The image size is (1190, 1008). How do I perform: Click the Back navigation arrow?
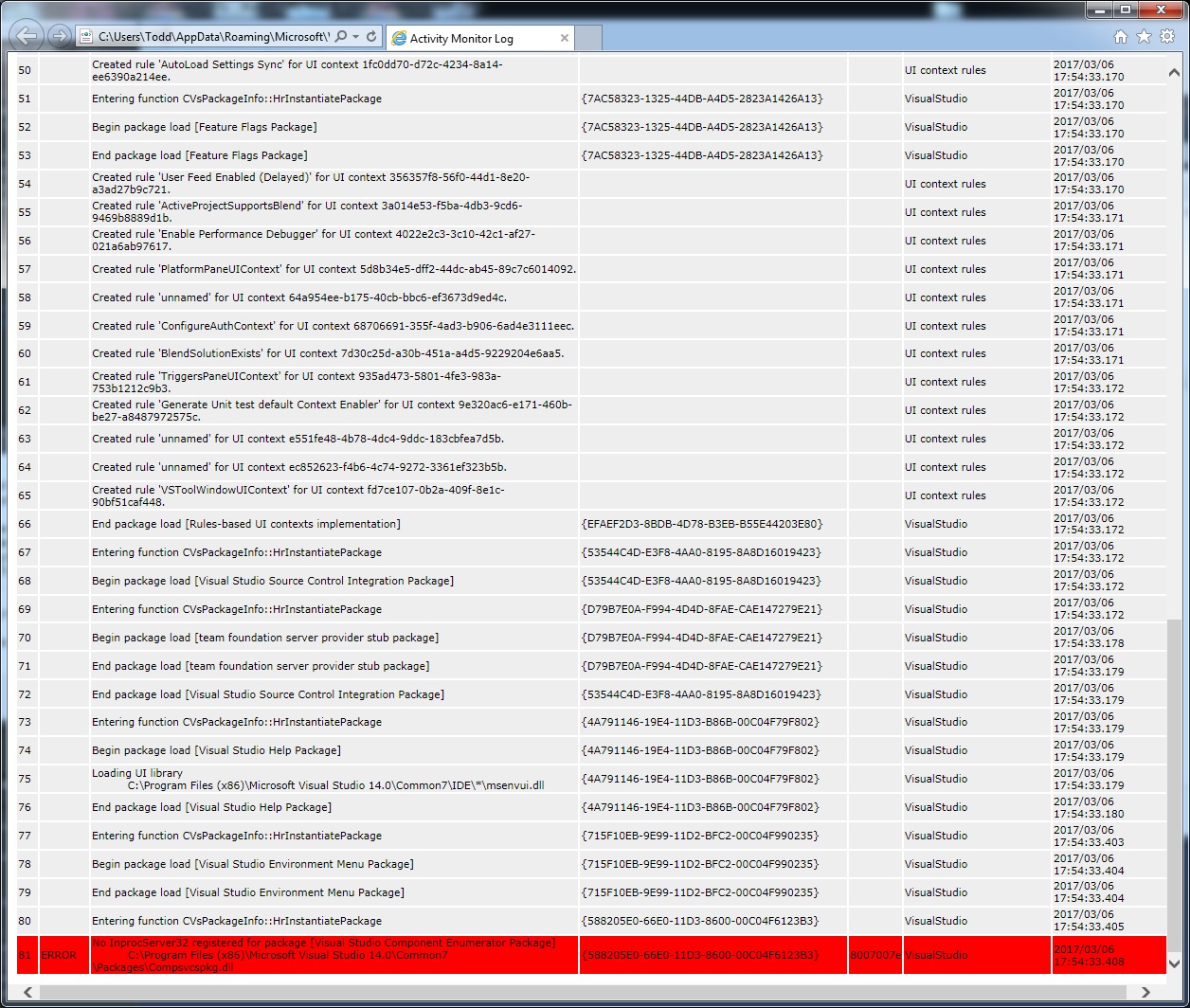26,35
